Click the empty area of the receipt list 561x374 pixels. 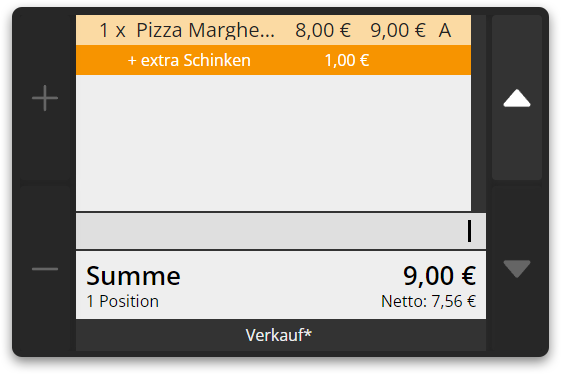pos(273,142)
